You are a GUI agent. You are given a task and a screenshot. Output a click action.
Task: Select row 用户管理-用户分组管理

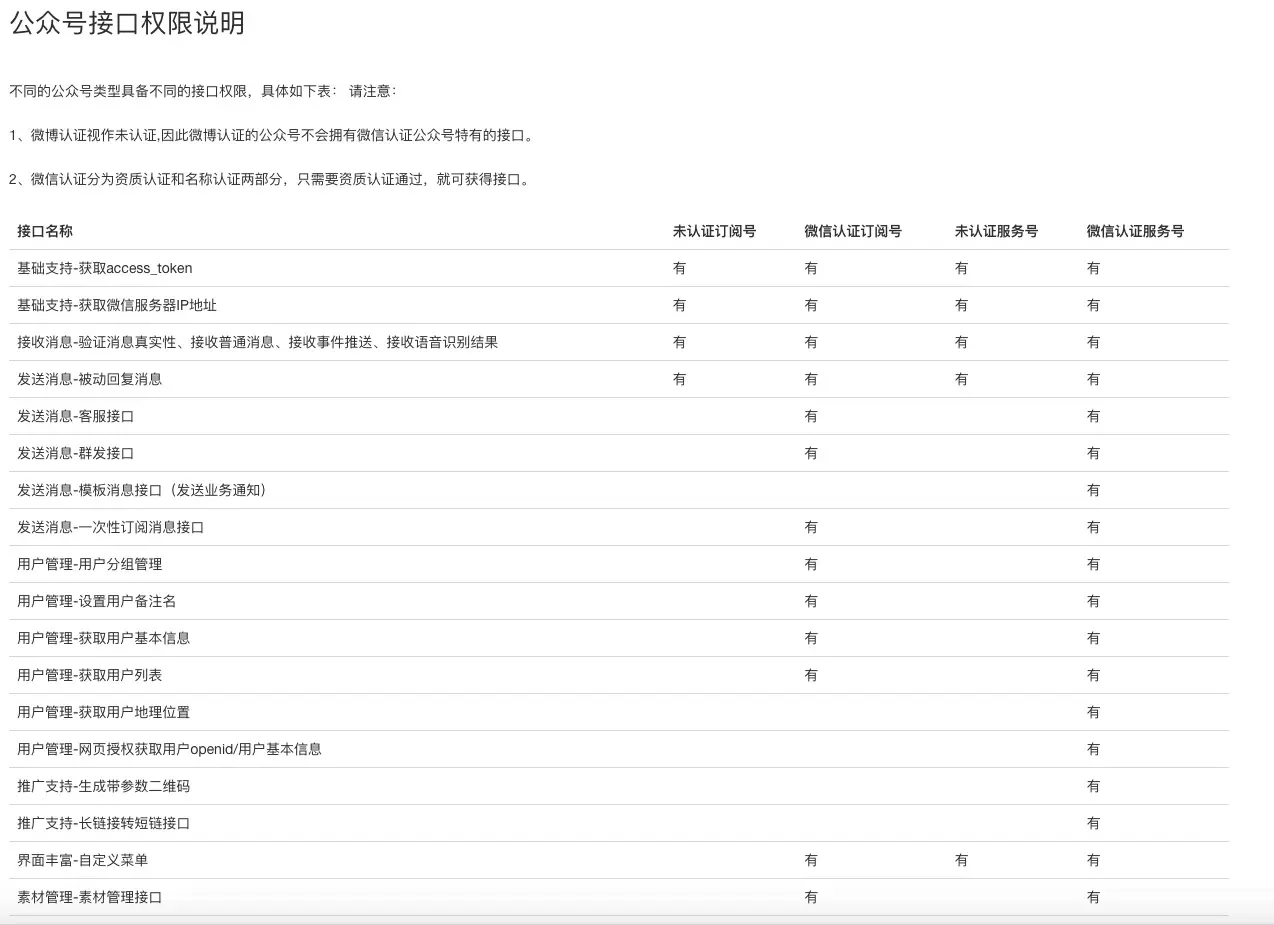coord(619,564)
